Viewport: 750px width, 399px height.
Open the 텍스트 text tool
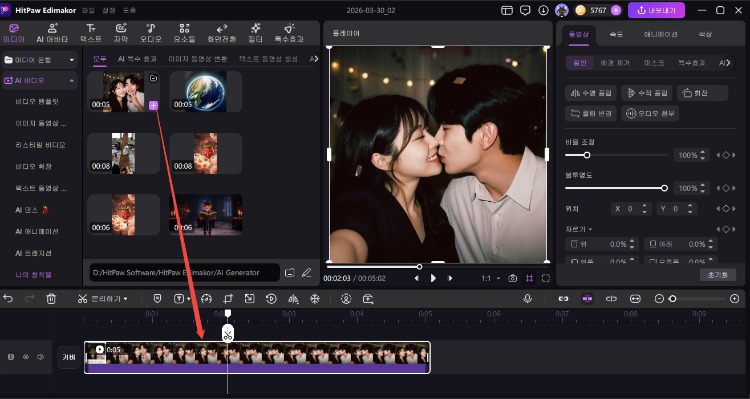click(90, 33)
